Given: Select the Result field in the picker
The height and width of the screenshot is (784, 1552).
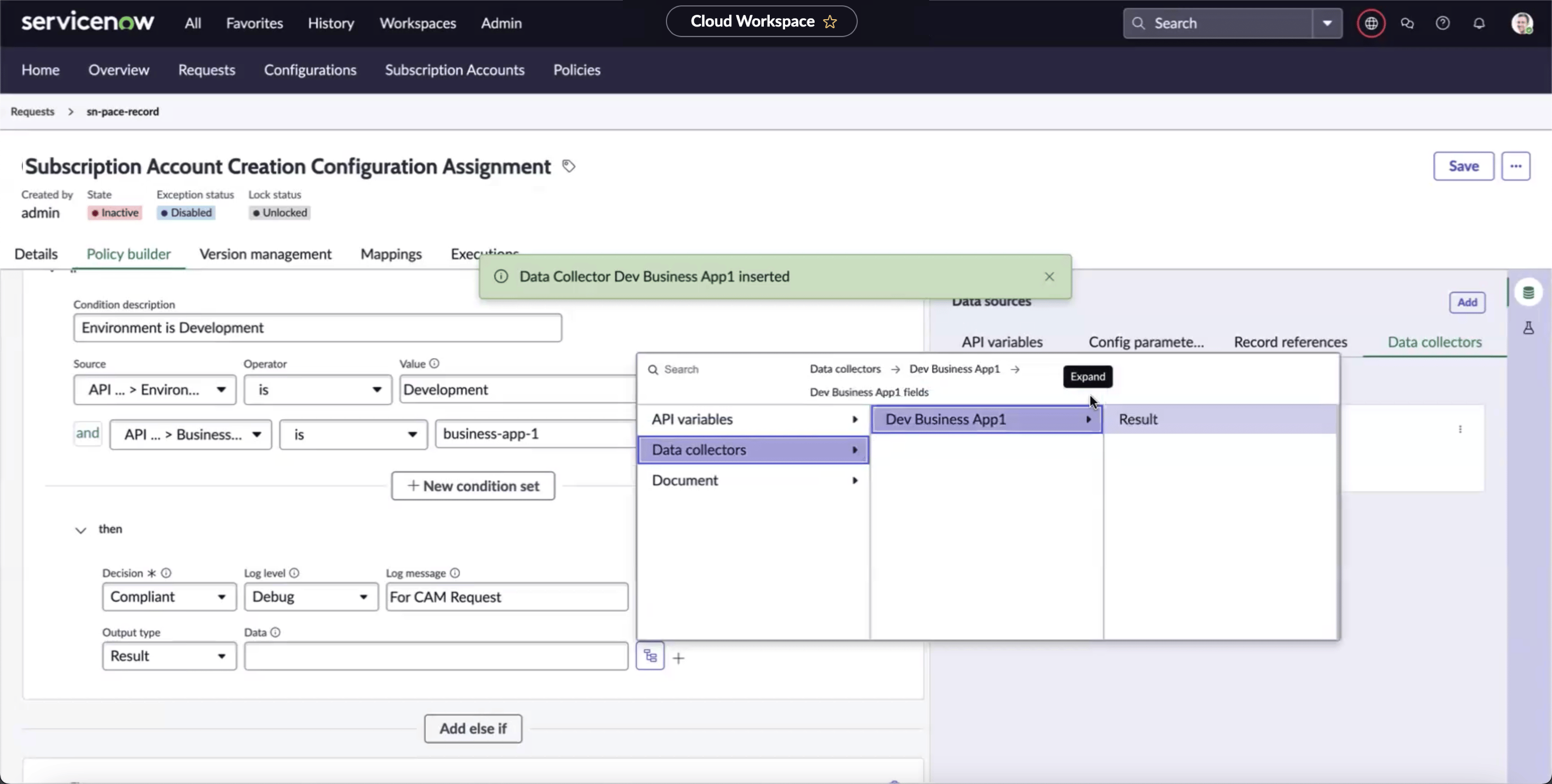Looking at the screenshot, I should click(1220, 419).
